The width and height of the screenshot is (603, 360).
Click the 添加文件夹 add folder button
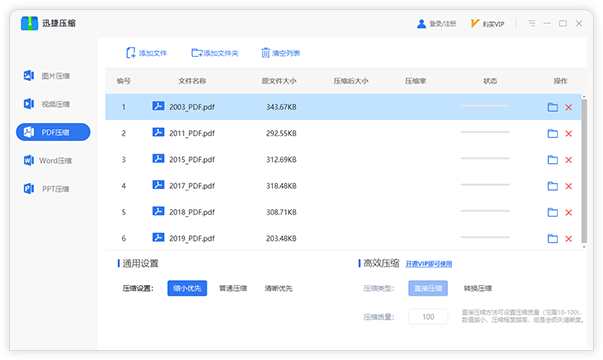[x=215, y=53]
